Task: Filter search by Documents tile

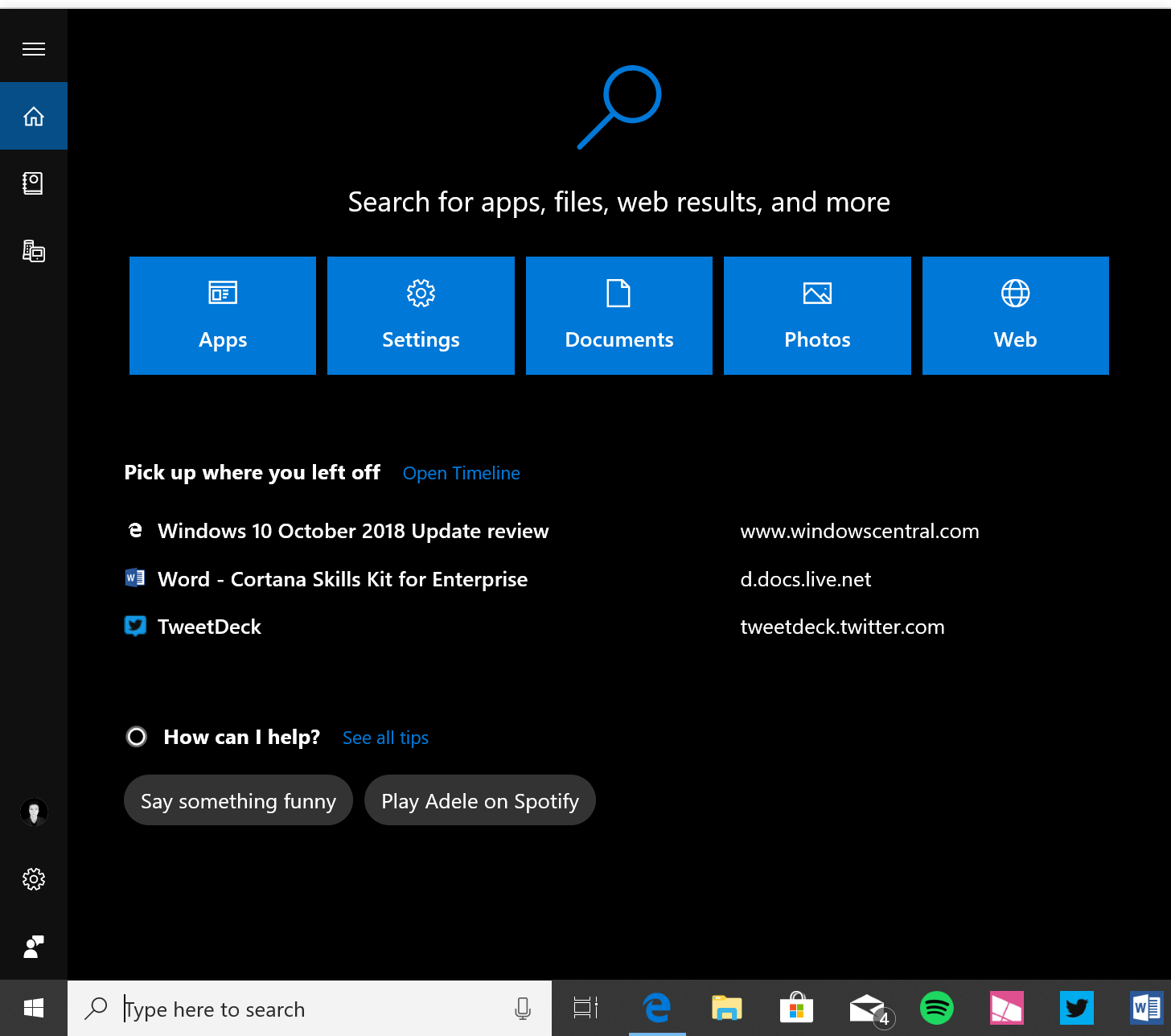Action: pos(619,315)
